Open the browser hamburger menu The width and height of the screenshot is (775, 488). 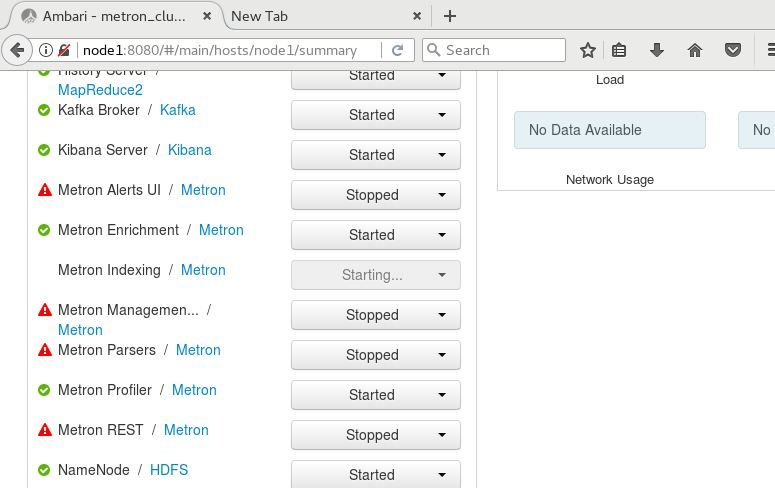coord(770,50)
